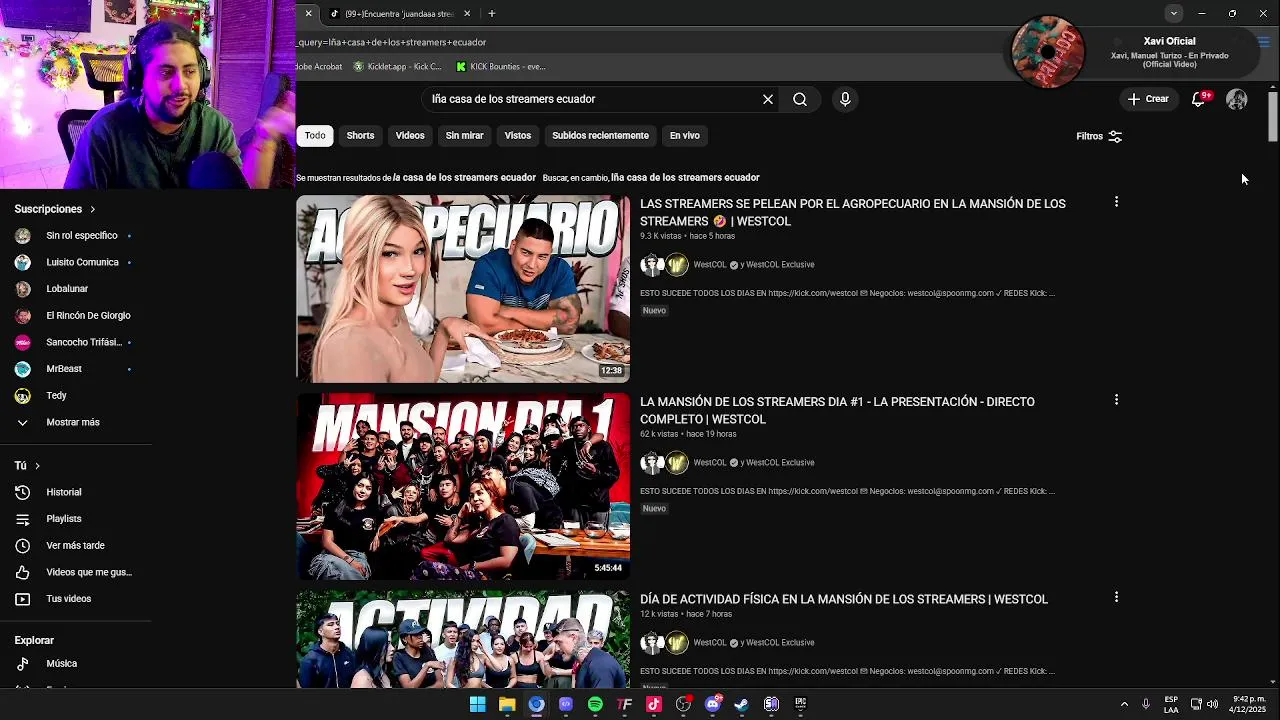Open the Filtros filter options
Screen dimensions: 1280x720
coord(1099,136)
